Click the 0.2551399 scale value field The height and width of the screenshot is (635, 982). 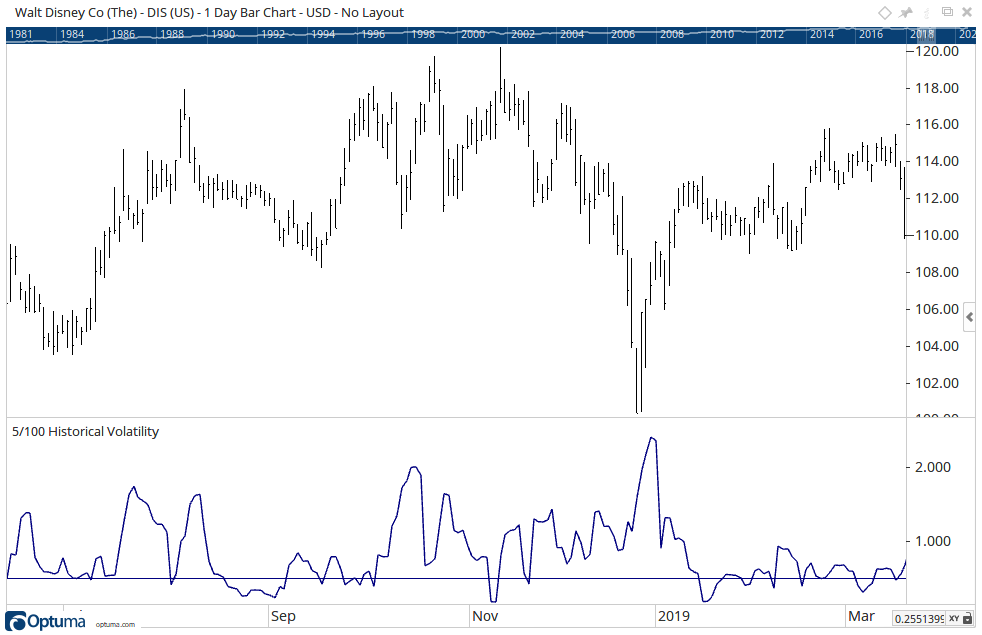point(919,619)
